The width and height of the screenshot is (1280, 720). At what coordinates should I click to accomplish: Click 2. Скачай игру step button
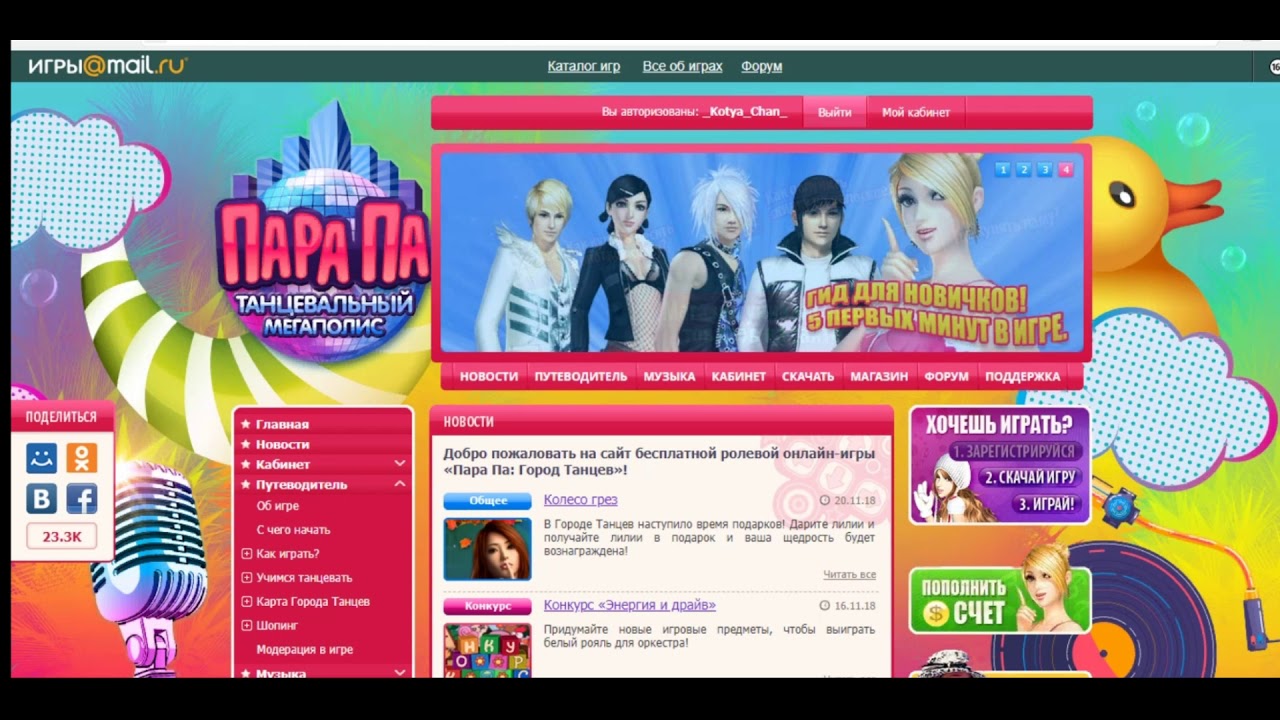tap(1028, 477)
